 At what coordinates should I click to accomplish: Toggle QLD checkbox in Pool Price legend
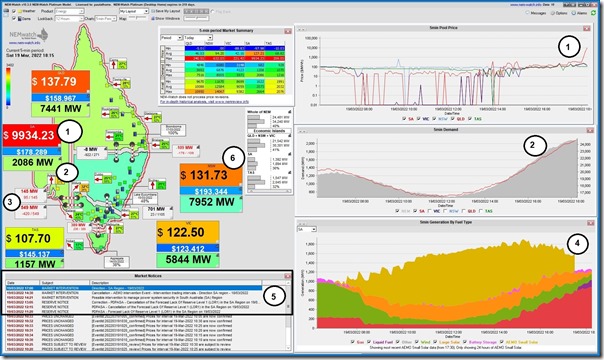pos(452,119)
